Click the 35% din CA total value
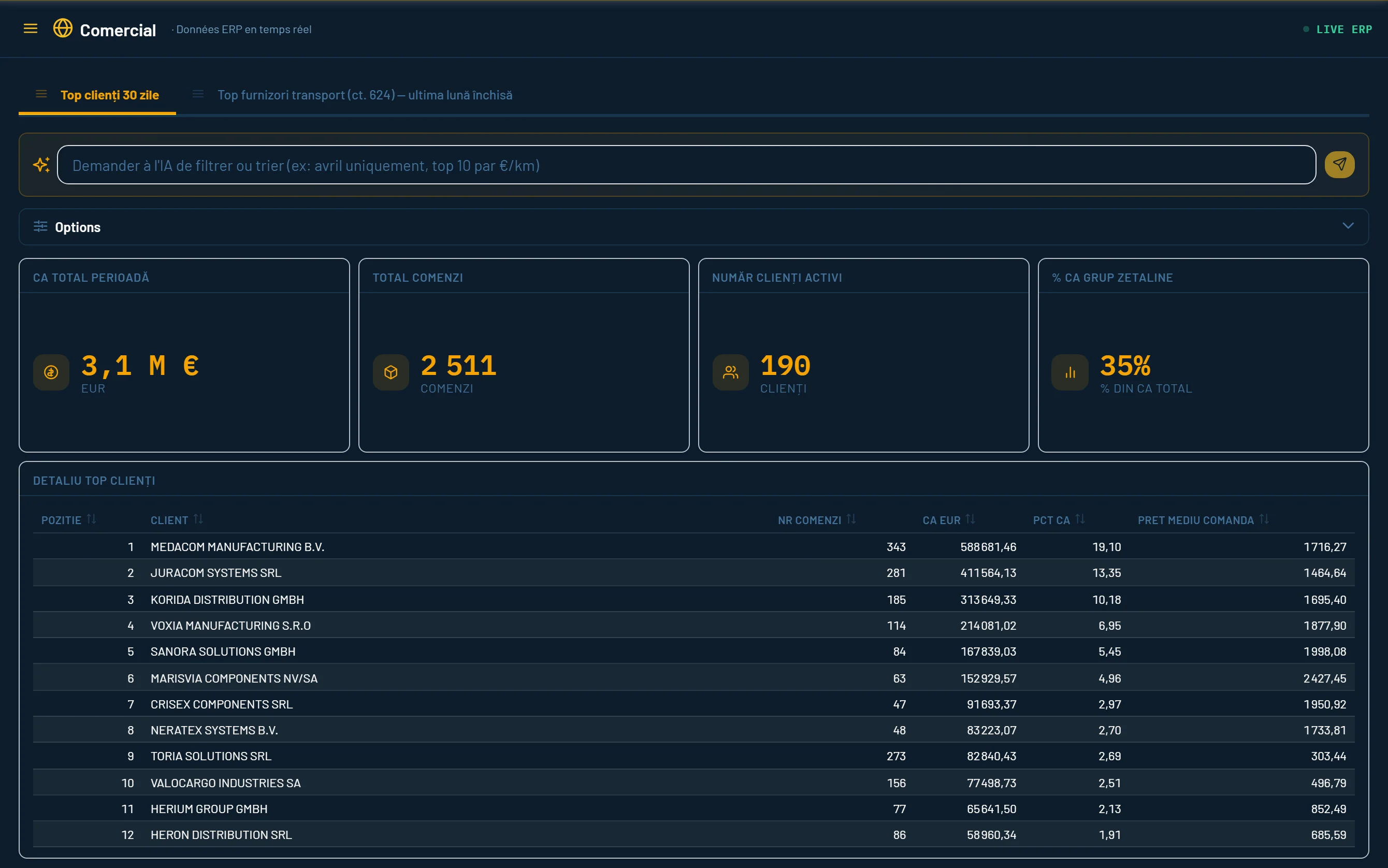The image size is (1388, 868). [1125, 366]
